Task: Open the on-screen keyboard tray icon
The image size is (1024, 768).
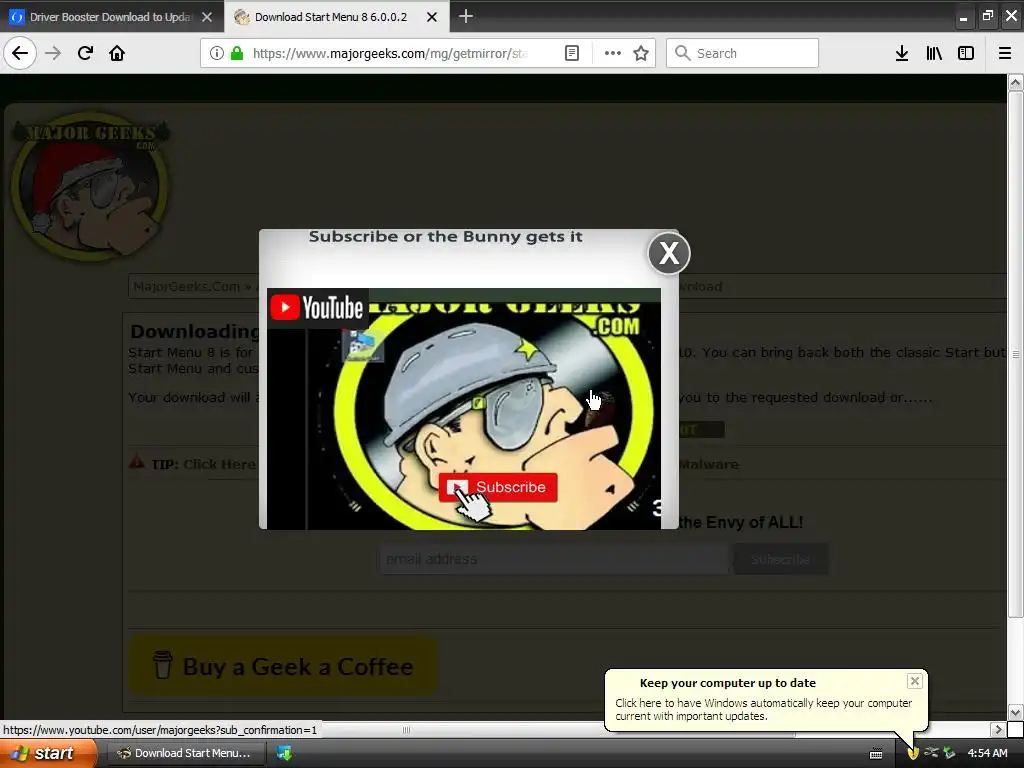Action: point(876,754)
